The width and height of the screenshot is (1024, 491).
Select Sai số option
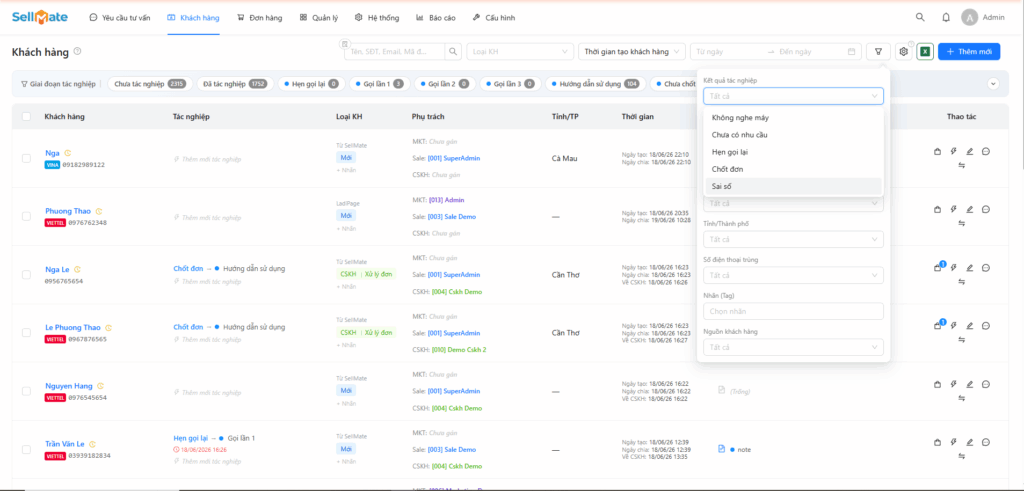click(793, 186)
